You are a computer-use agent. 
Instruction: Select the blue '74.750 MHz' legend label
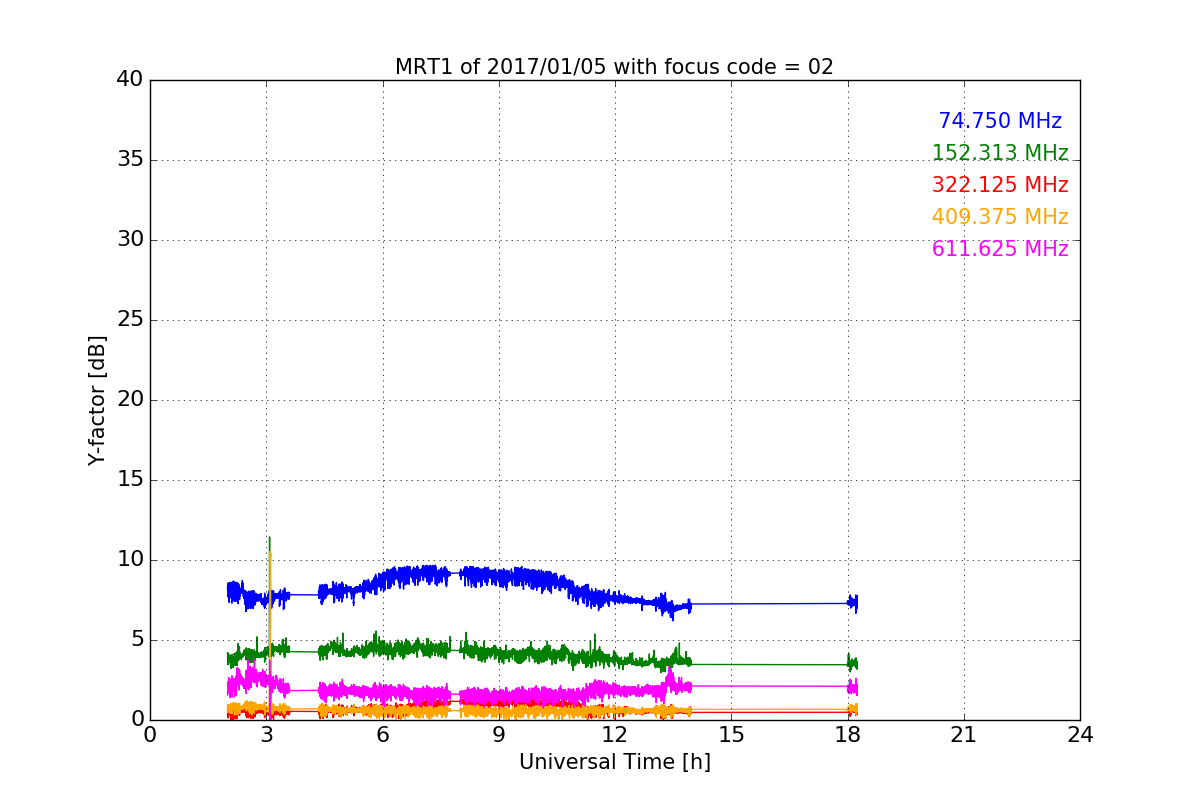point(1000,121)
